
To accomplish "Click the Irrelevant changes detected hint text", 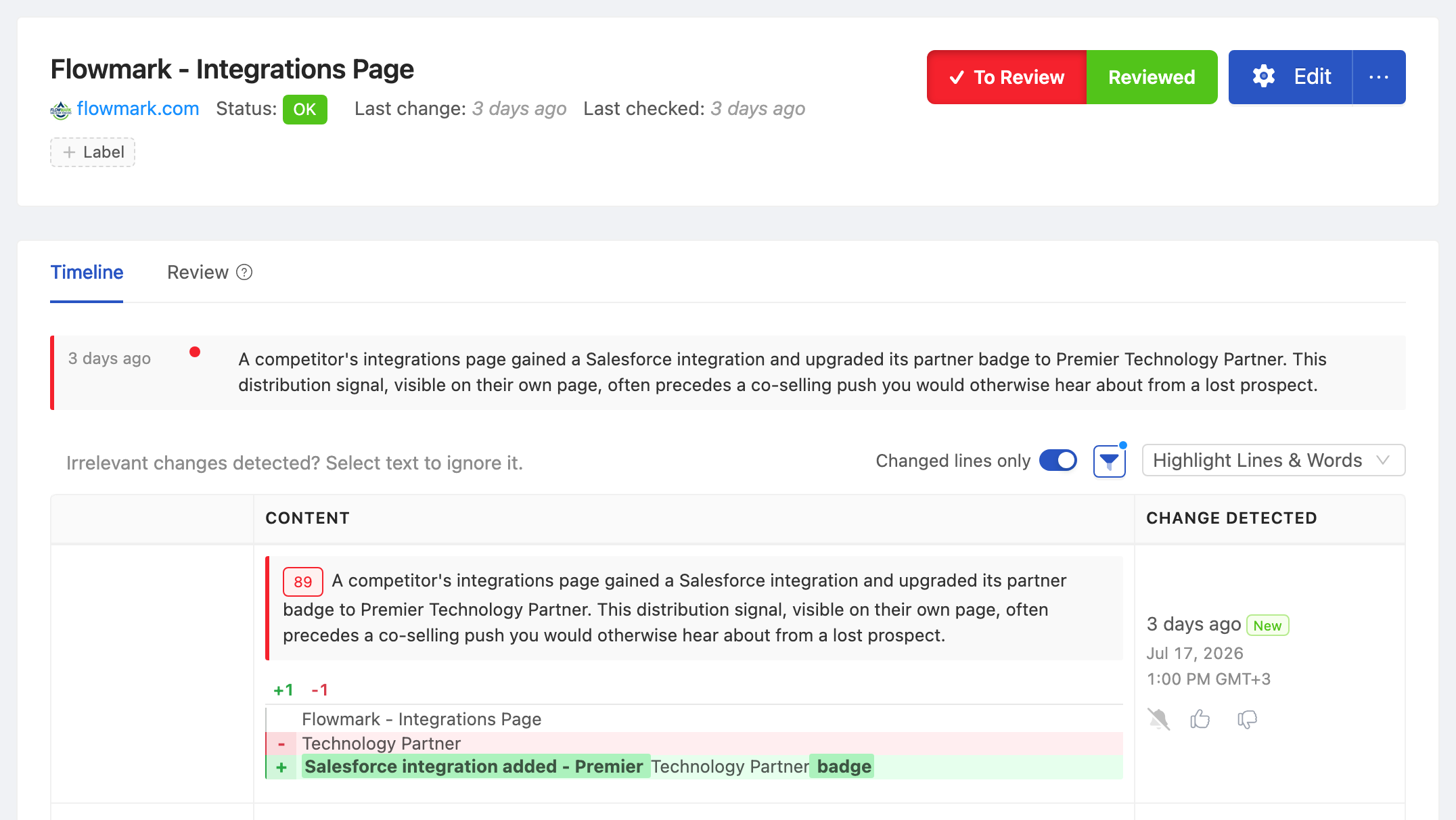I will [294, 463].
